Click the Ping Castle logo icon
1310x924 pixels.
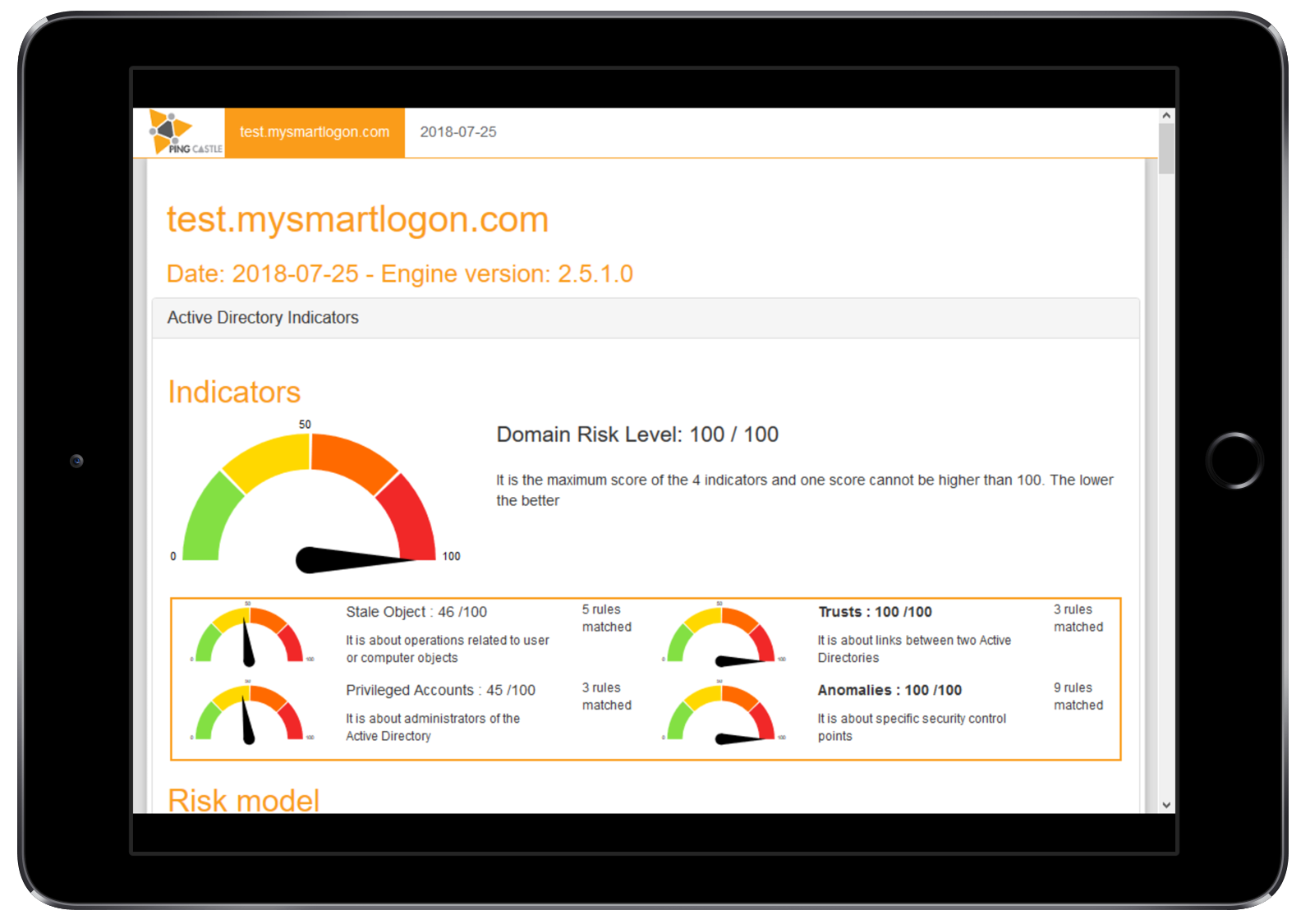[x=186, y=132]
